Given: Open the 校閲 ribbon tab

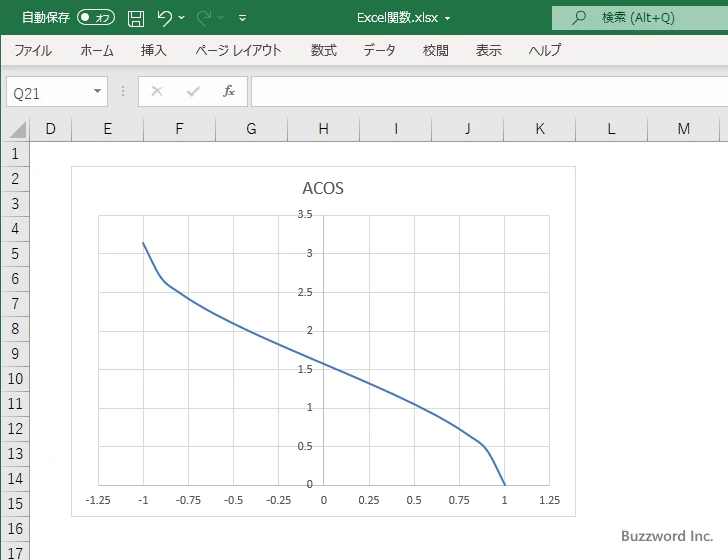Looking at the screenshot, I should coord(436,50).
